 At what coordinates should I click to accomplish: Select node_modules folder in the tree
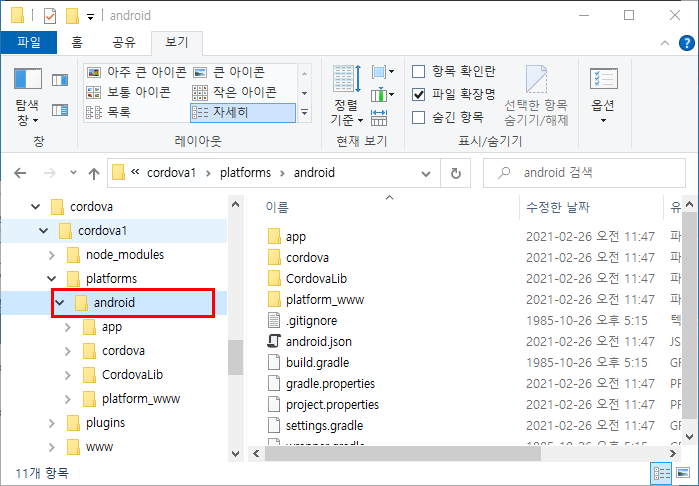tap(125, 255)
